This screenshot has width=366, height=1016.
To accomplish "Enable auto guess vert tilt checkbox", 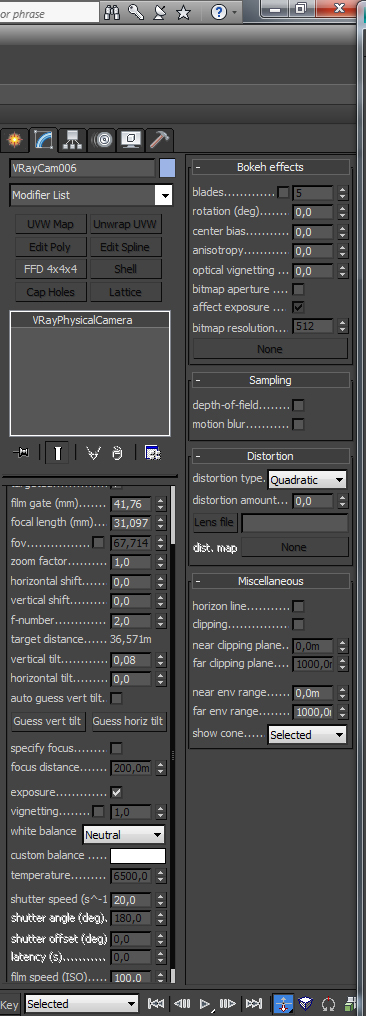I will pos(117,698).
